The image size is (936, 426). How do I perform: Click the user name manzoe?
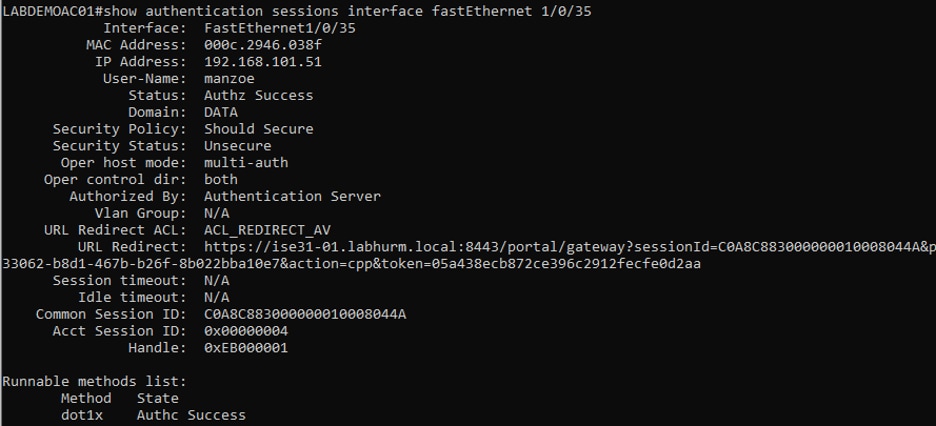pyautogui.click(x=229, y=79)
